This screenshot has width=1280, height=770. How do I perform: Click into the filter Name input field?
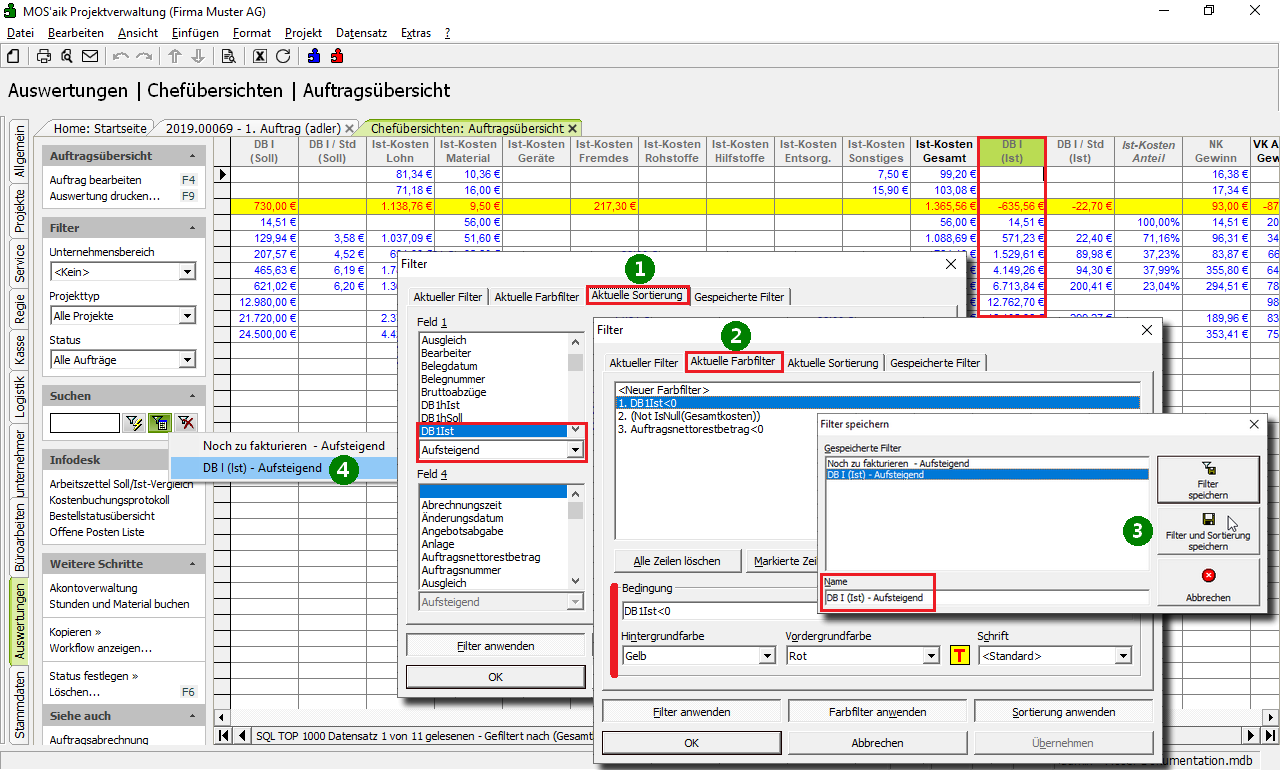(x=985, y=598)
